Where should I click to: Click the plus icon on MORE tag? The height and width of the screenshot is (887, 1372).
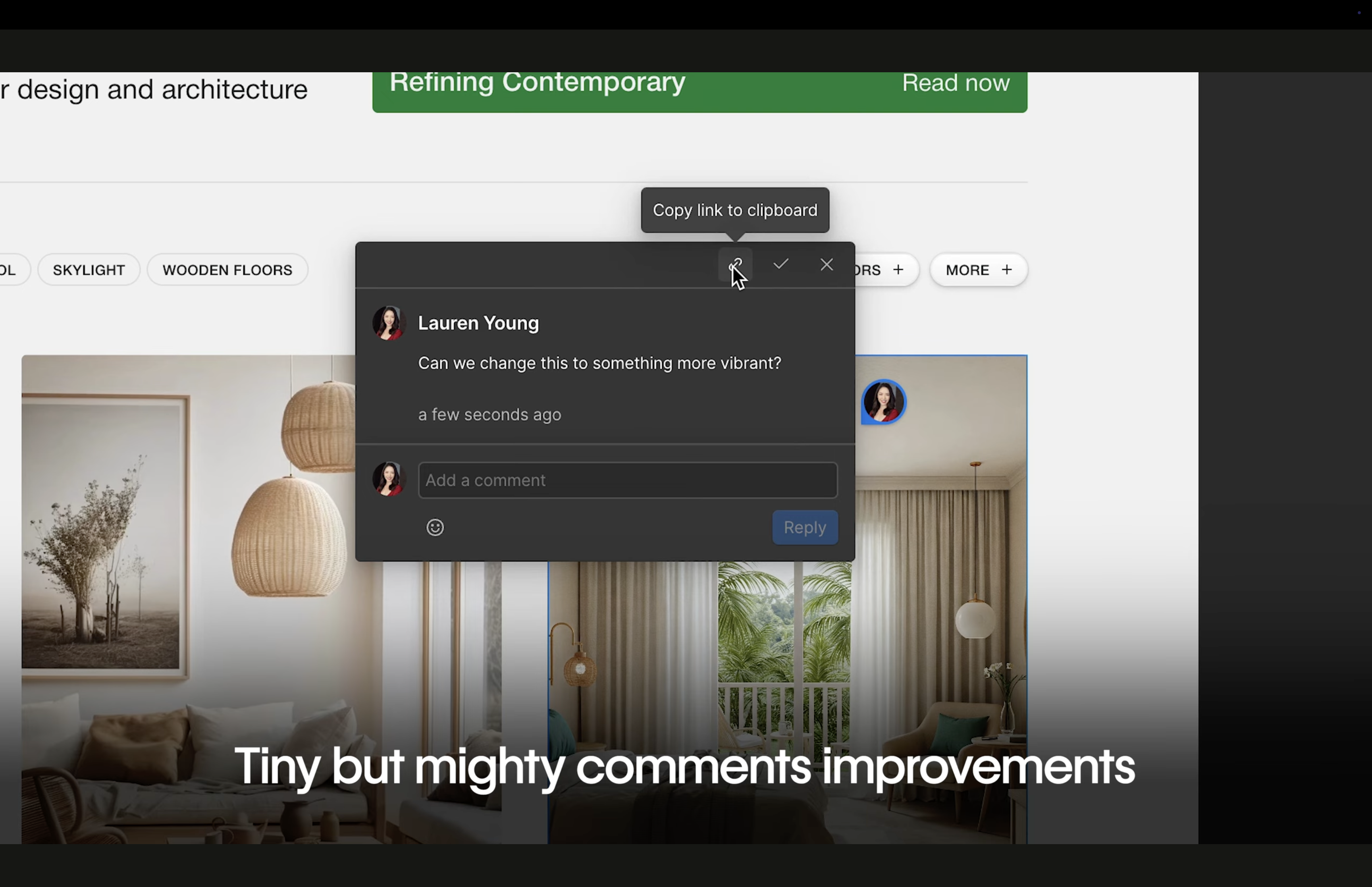coord(1007,270)
